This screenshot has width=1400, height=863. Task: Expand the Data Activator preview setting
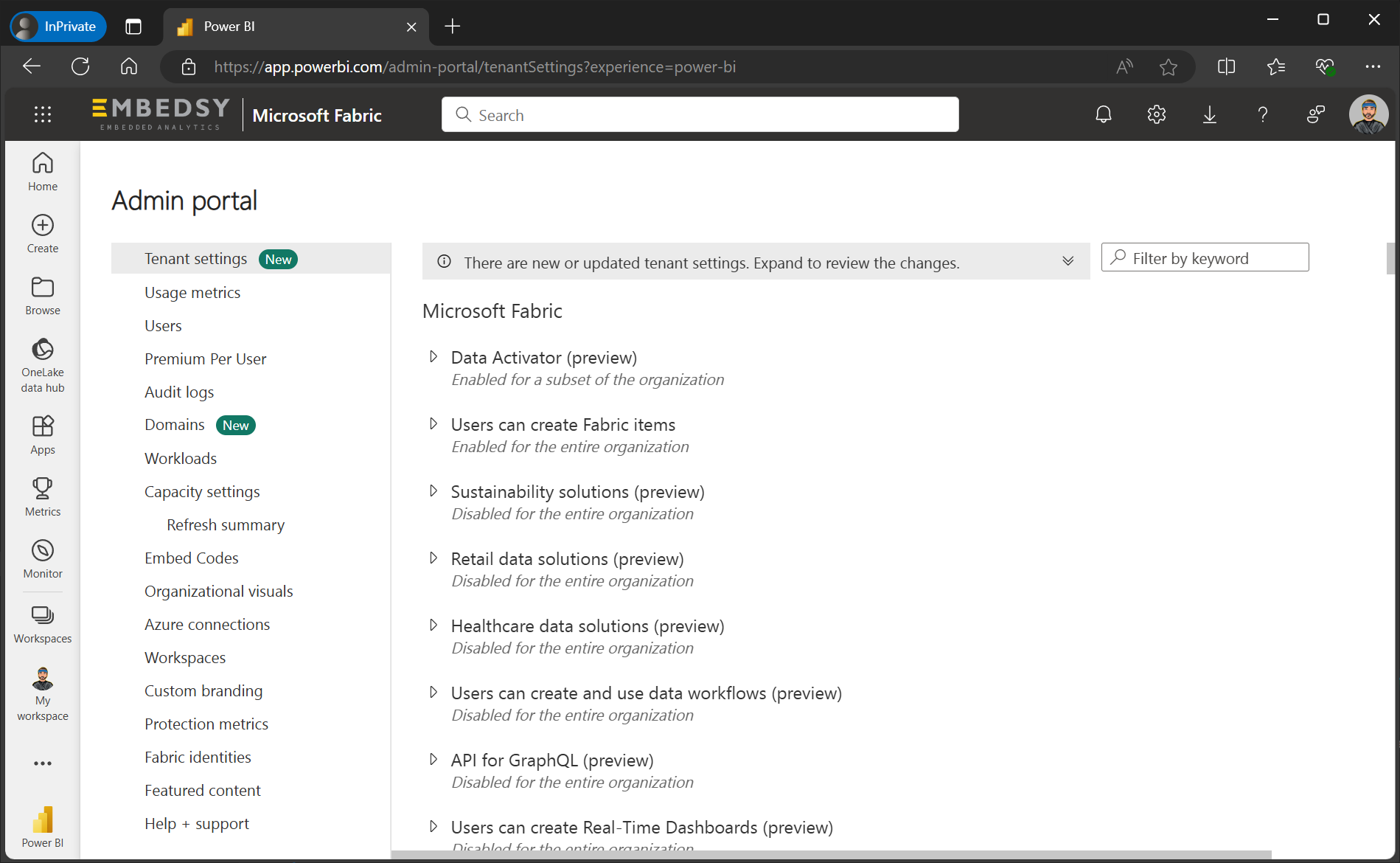click(x=433, y=356)
